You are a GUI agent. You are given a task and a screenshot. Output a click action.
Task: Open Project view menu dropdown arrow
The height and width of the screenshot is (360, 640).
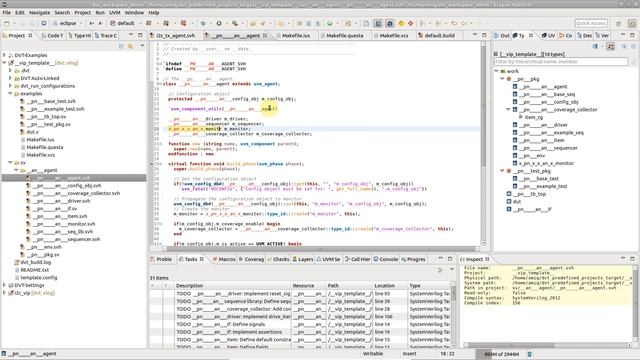(x=142, y=46)
